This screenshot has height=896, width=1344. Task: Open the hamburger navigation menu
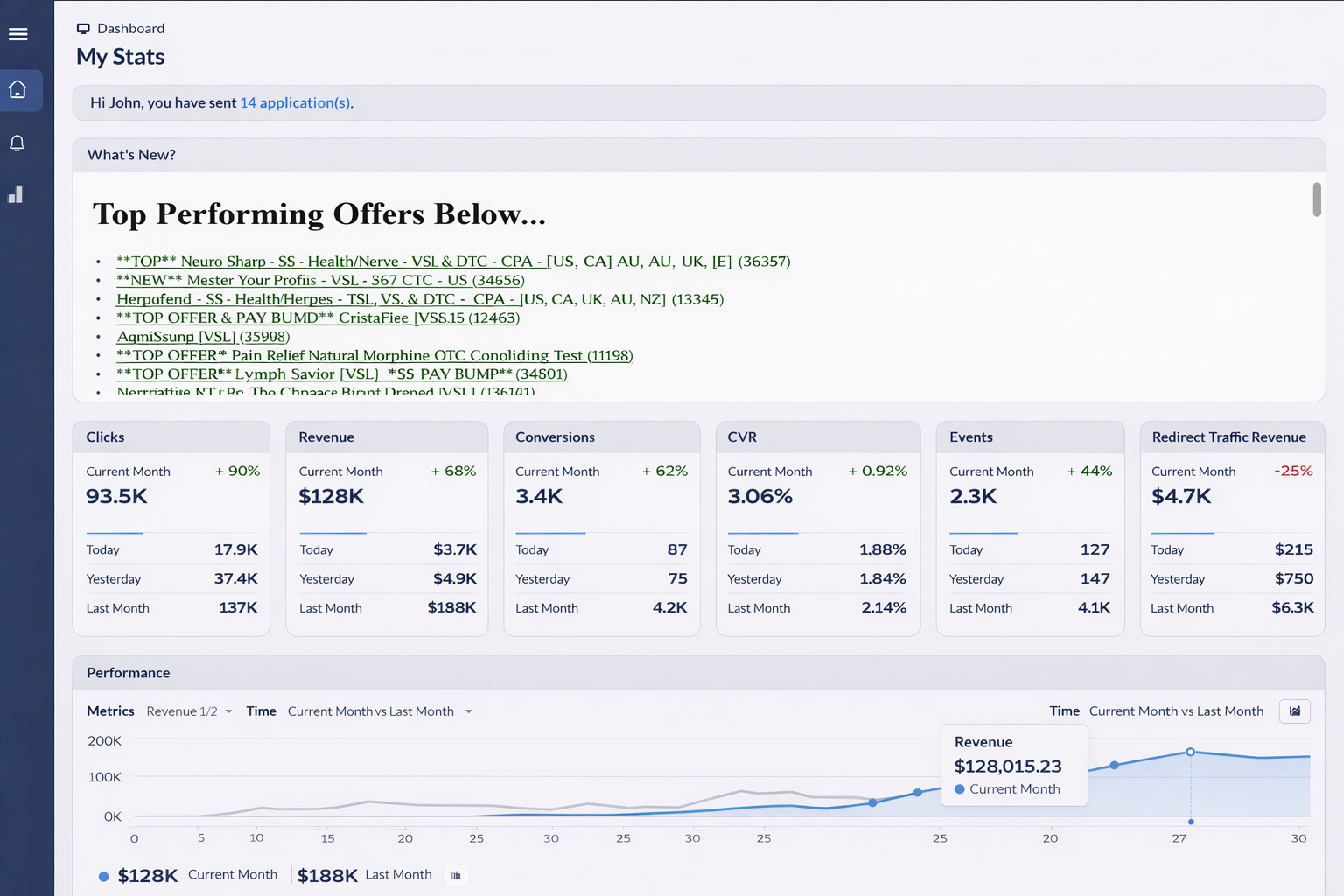(17, 34)
